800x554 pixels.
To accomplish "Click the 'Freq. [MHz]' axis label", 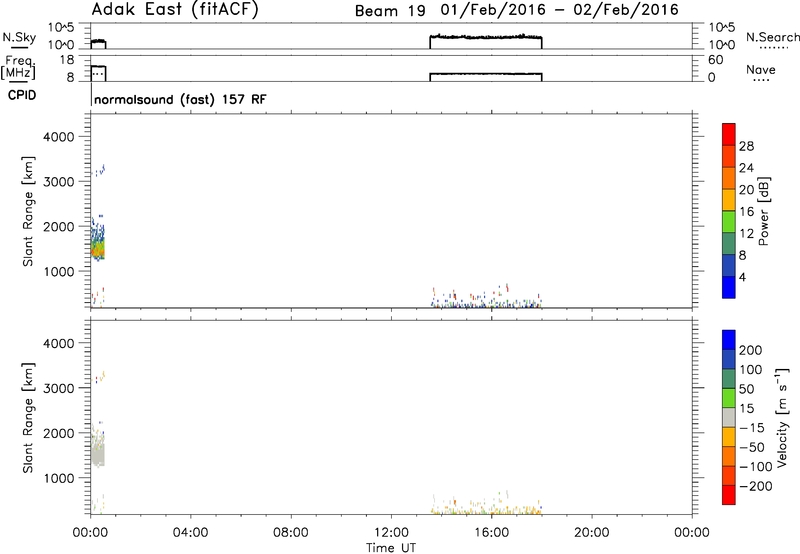I will pos(18,68).
